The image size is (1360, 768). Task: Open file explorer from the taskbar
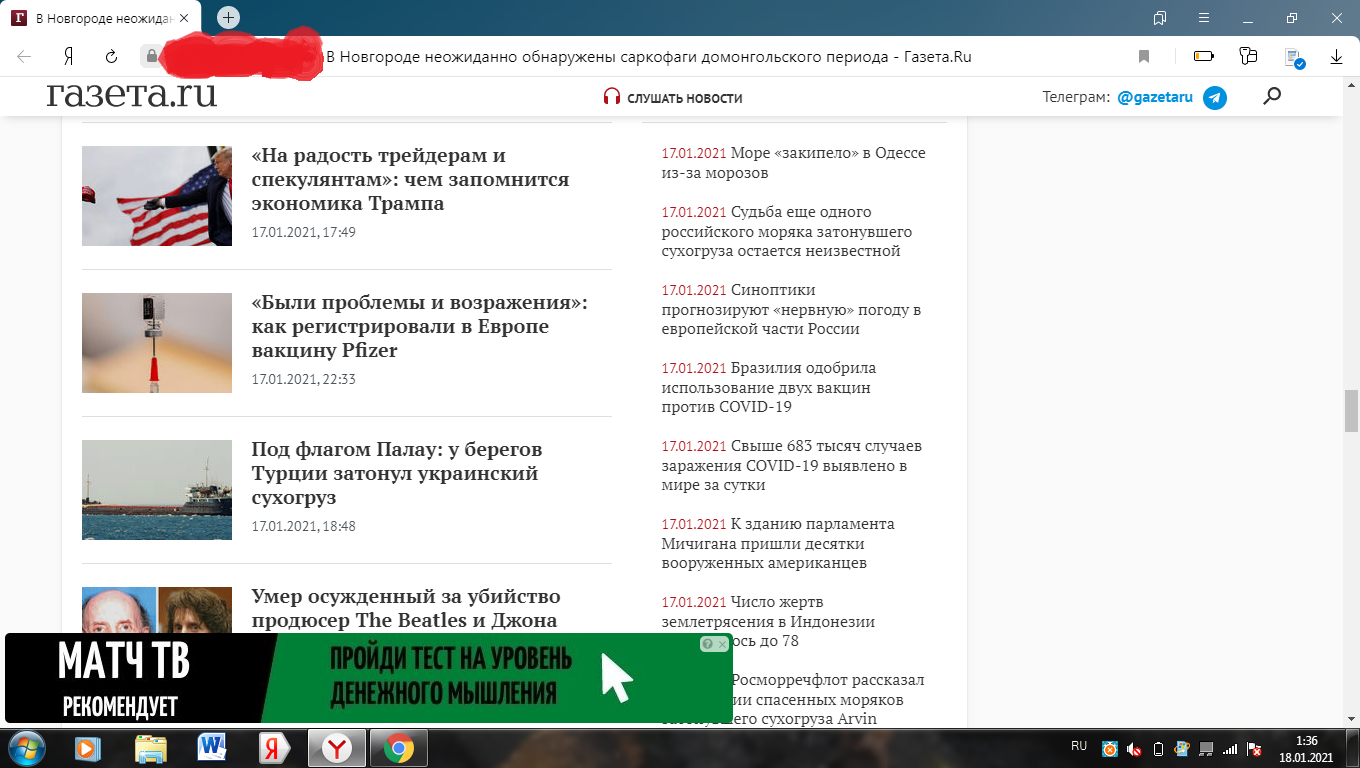click(151, 748)
